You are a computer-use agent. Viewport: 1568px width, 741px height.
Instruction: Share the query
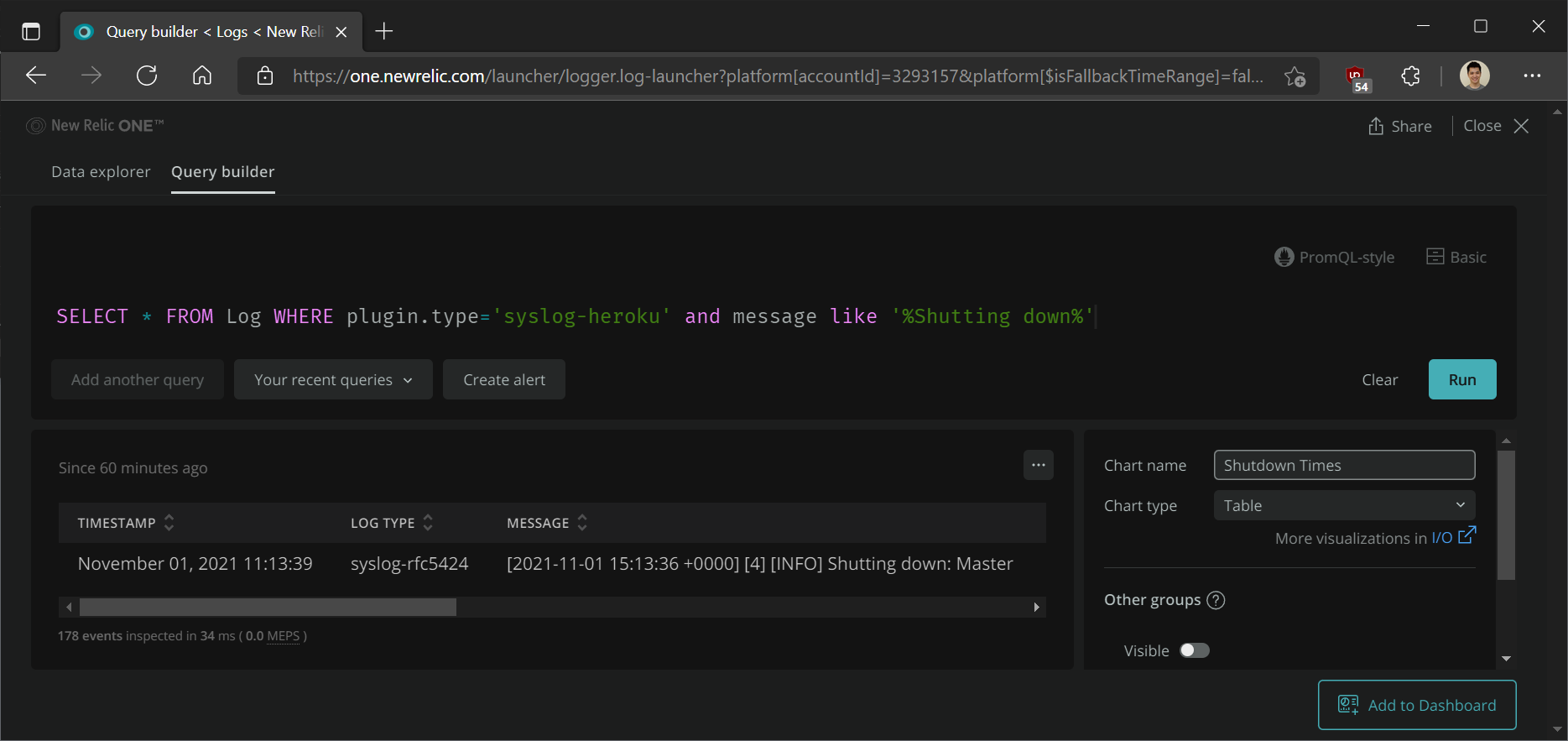click(x=1400, y=126)
